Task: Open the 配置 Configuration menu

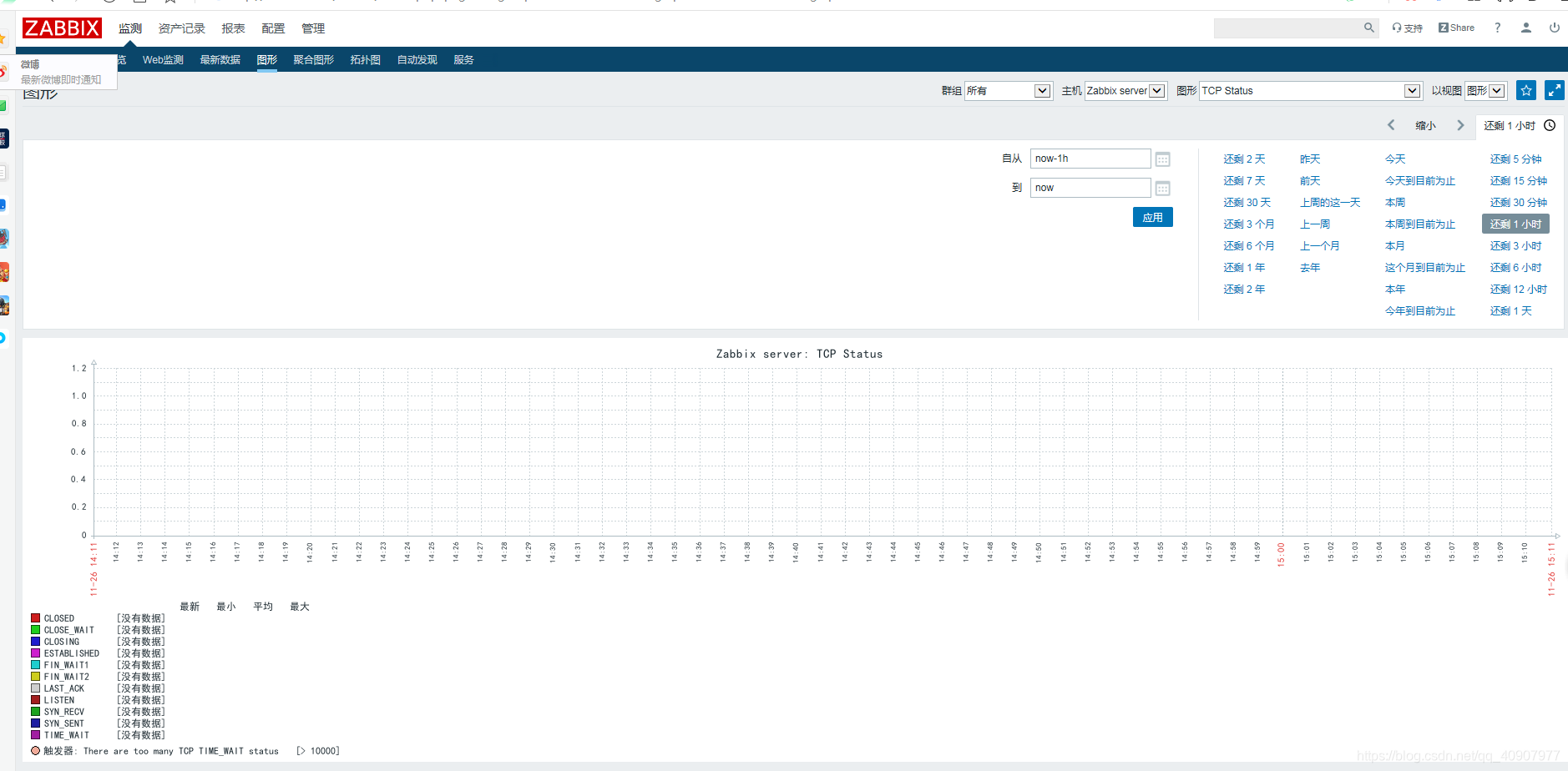Action: click(273, 28)
